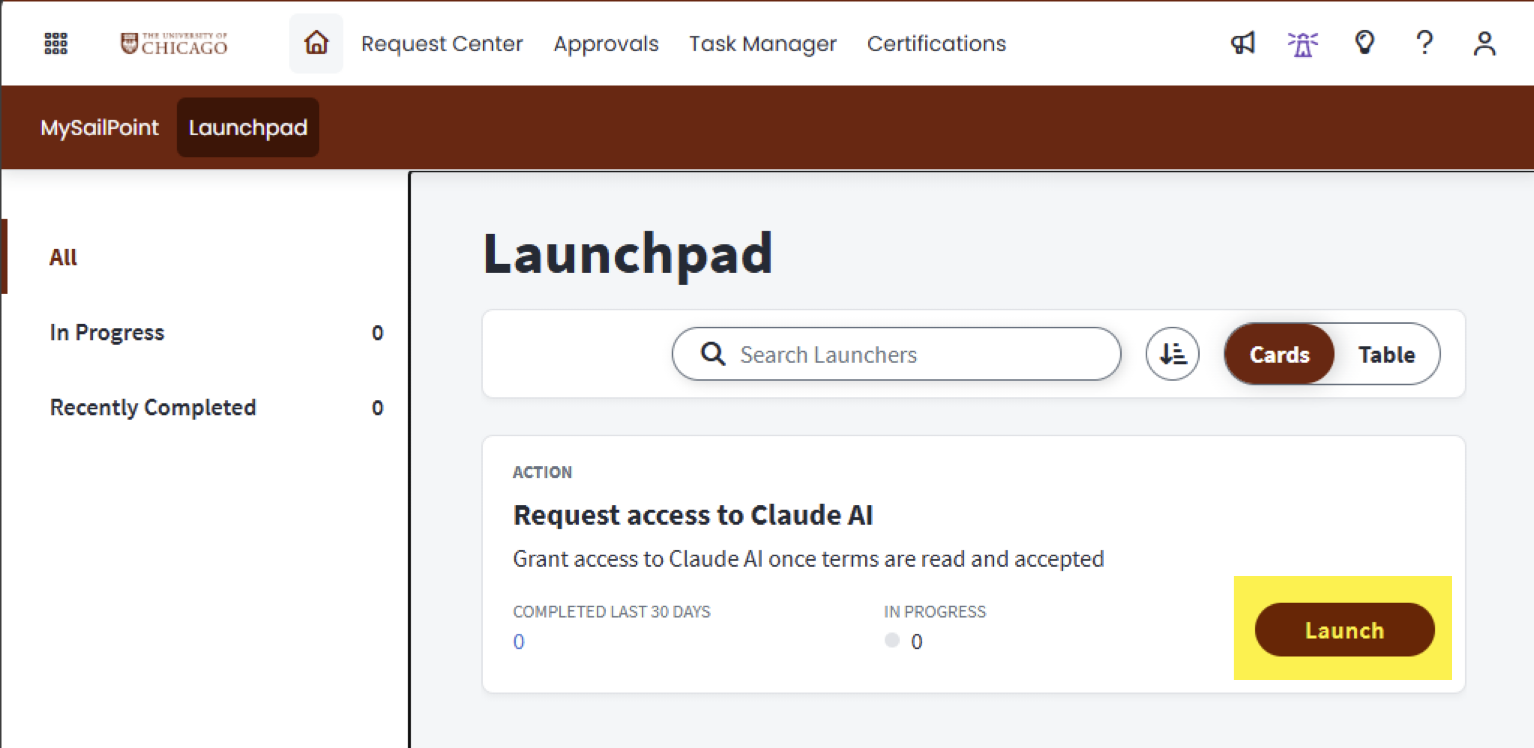Click the card description about Claude AI terms
The width and height of the screenshot is (1534, 748).
click(808, 558)
